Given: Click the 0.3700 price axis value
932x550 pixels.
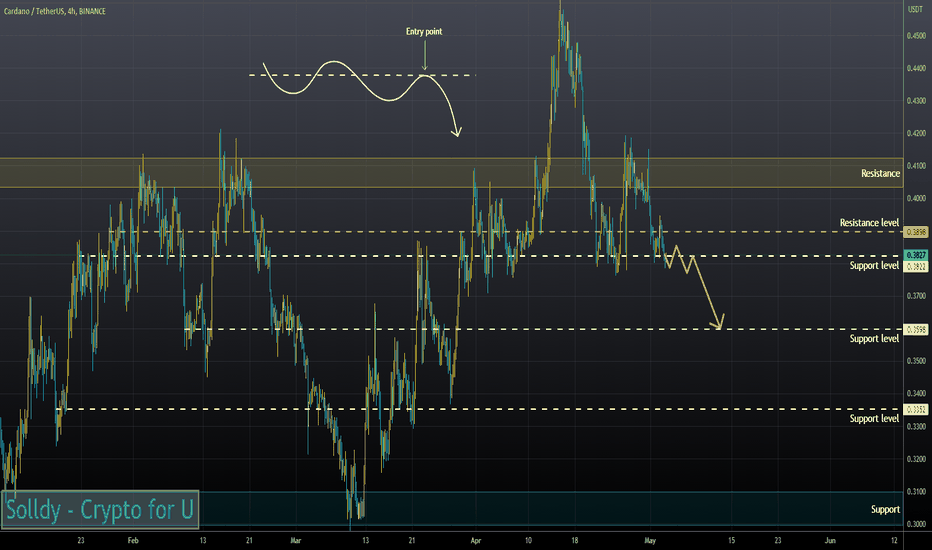Looking at the screenshot, I should [916, 296].
